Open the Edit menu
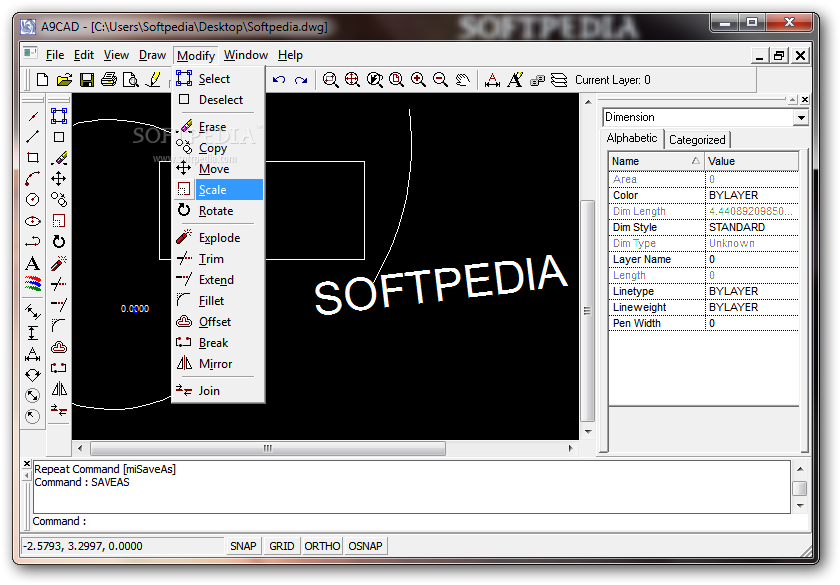Image resolution: width=840 pixels, height=585 pixels. (x=84, y=55)
